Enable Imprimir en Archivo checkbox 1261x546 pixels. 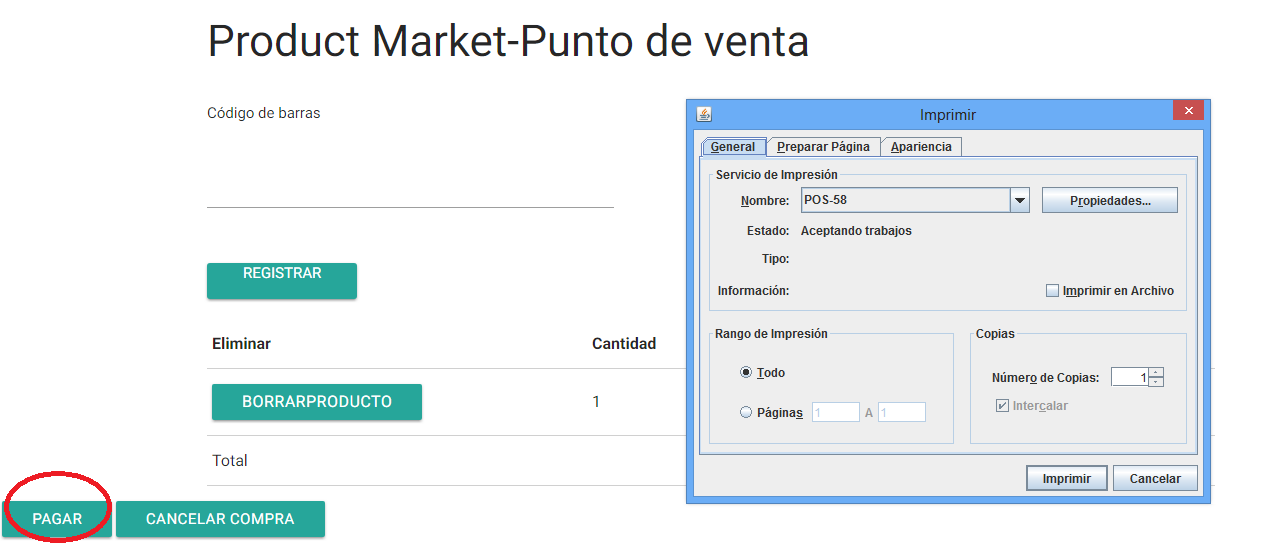coord(1052,291)
